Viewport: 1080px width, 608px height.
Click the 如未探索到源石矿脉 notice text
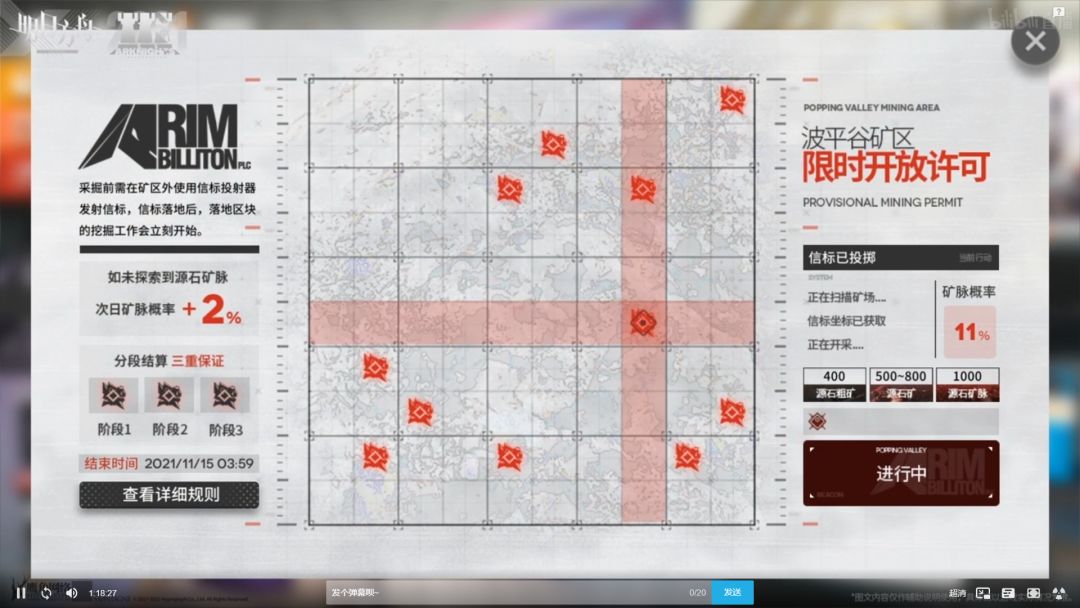coord(167,277)
